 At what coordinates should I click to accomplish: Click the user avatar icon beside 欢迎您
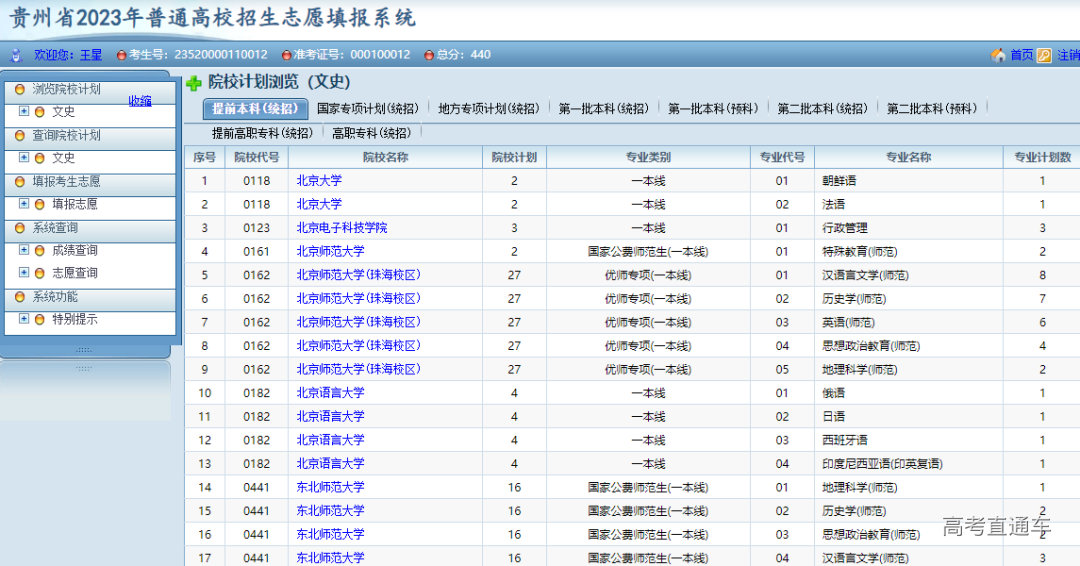16,55
